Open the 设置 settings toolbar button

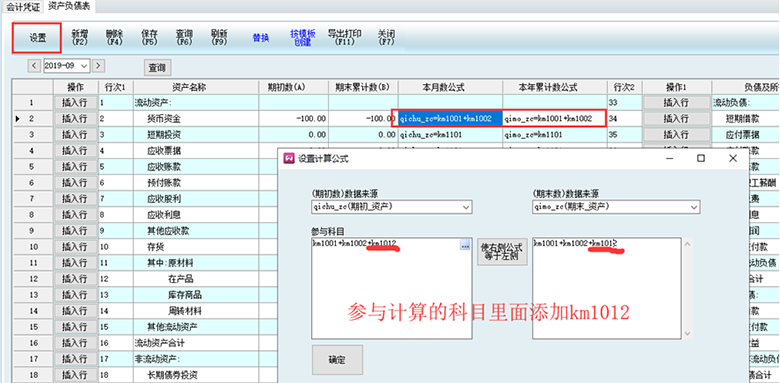coord(37,38)
